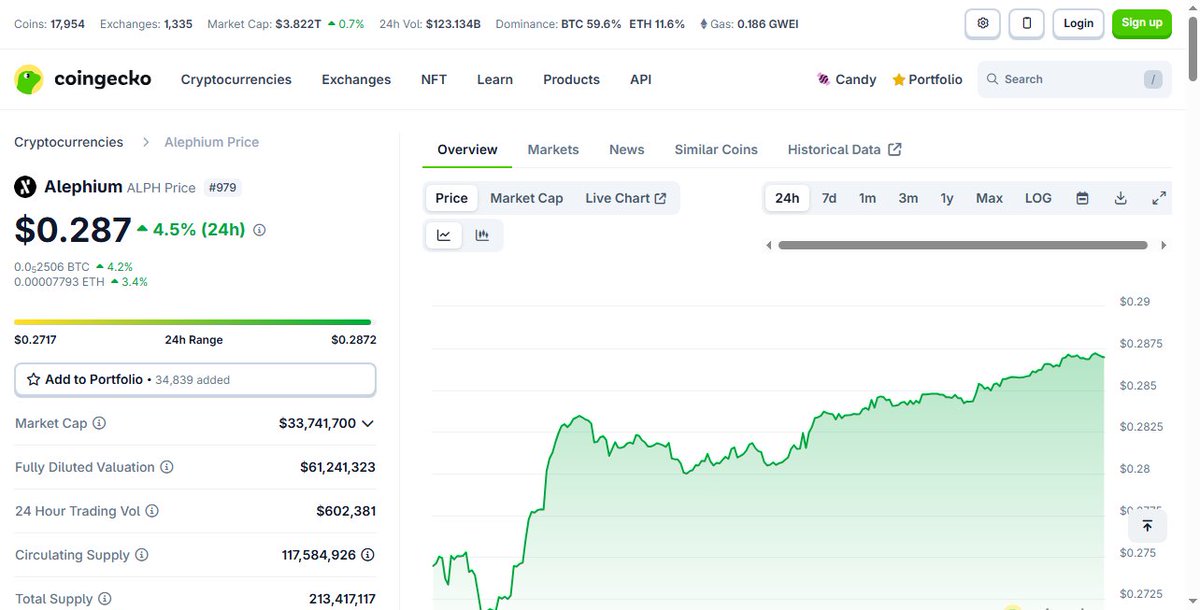Click the Alephium coin logo
Viewport: 1200px width, 610px height.
pos(25,187)
